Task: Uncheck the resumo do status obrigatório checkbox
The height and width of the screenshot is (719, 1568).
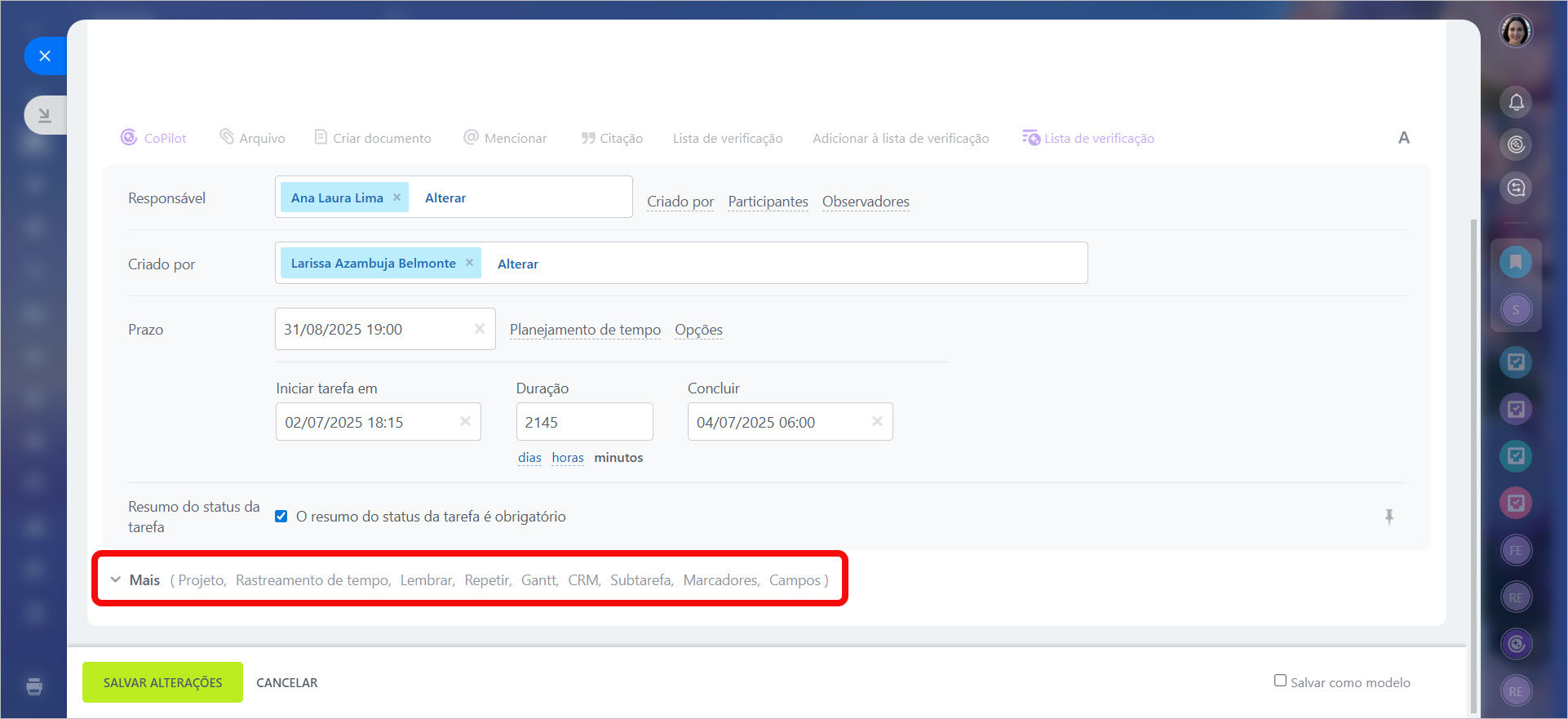Action: [x=281, y=517]
